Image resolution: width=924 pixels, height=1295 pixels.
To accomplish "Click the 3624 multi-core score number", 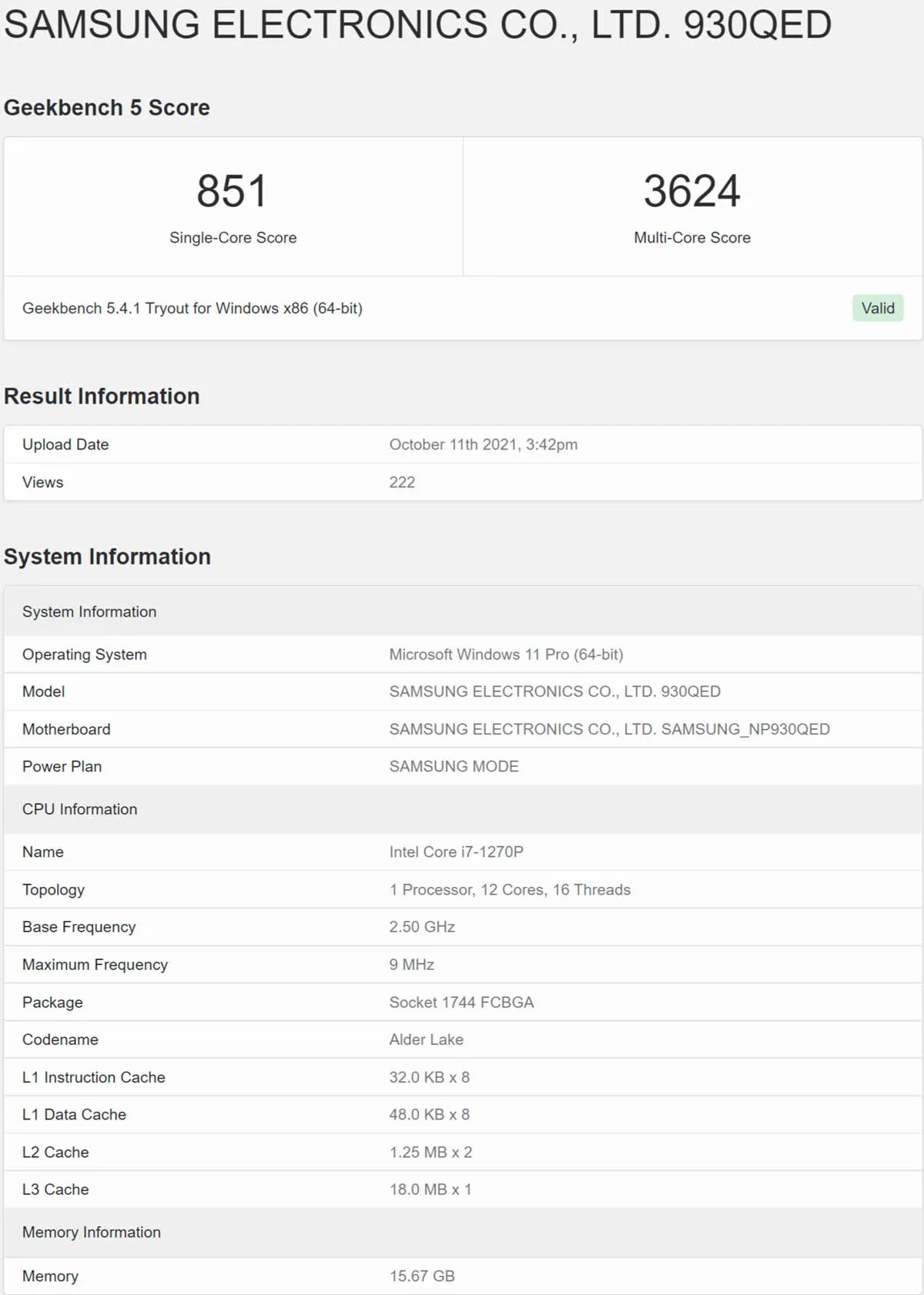I will [x=691, y=191].
